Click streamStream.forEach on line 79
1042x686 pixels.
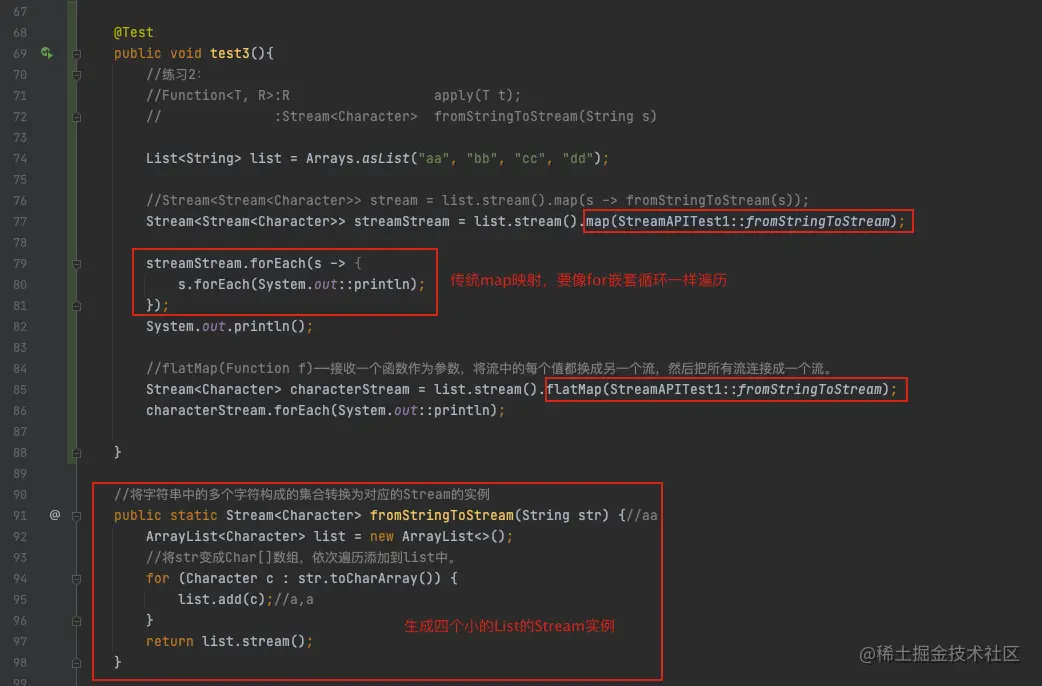(225, 263)
